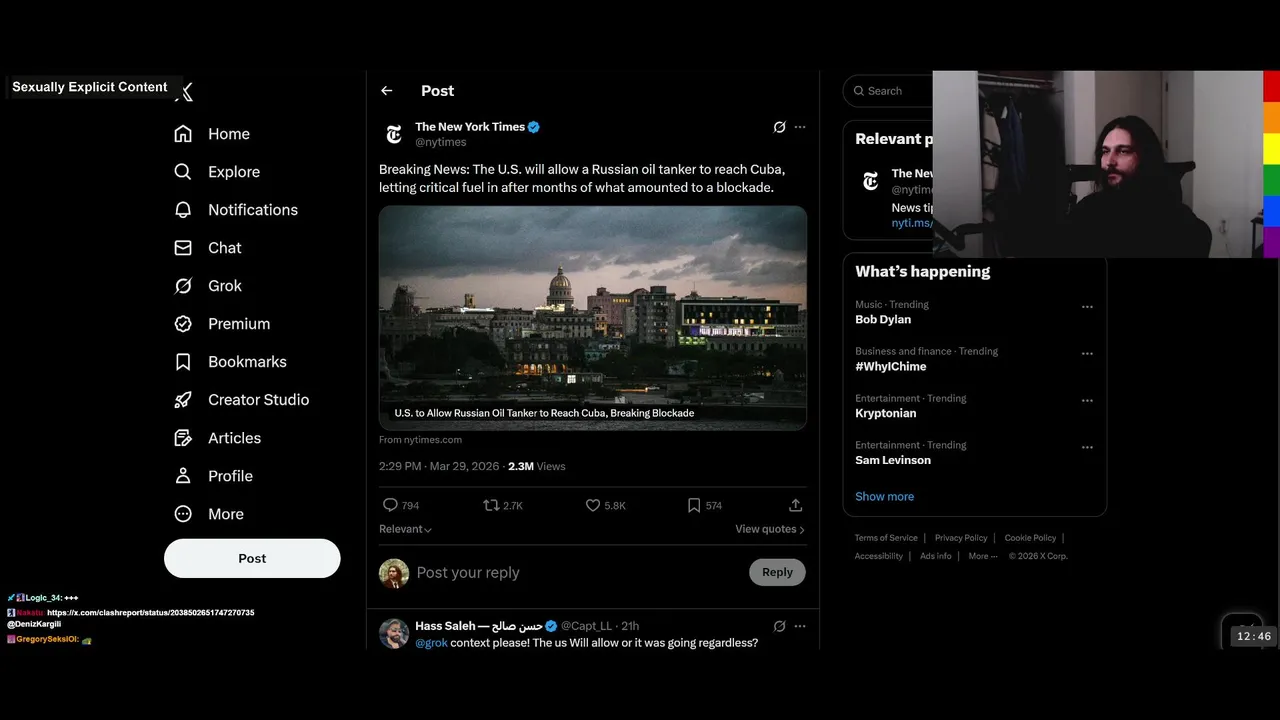Click the Bookmarks ribbon icon in sidebar

pyautogui.click(x=183, y=362)
